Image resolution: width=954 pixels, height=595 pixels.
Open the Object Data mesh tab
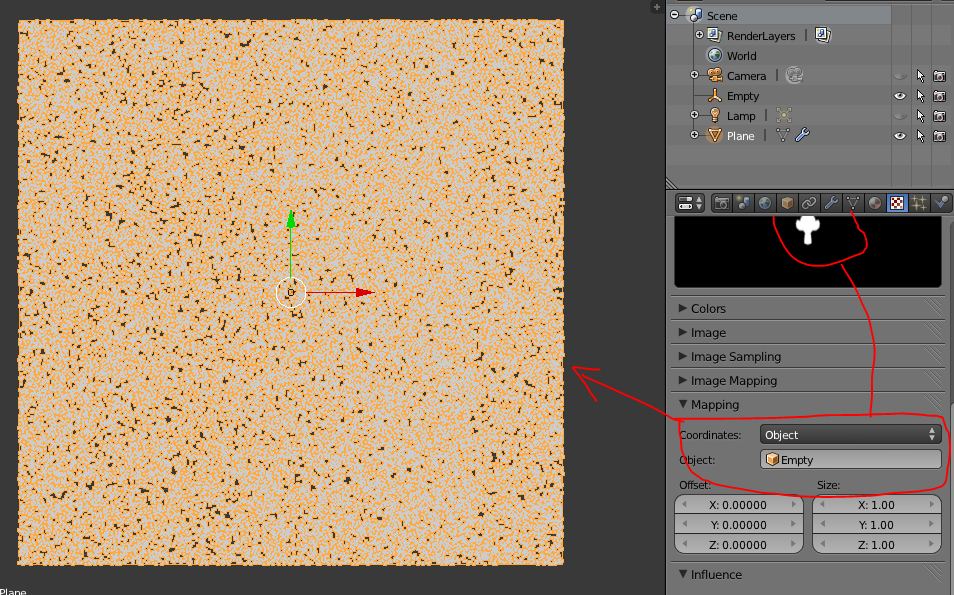tap(853, 203)
